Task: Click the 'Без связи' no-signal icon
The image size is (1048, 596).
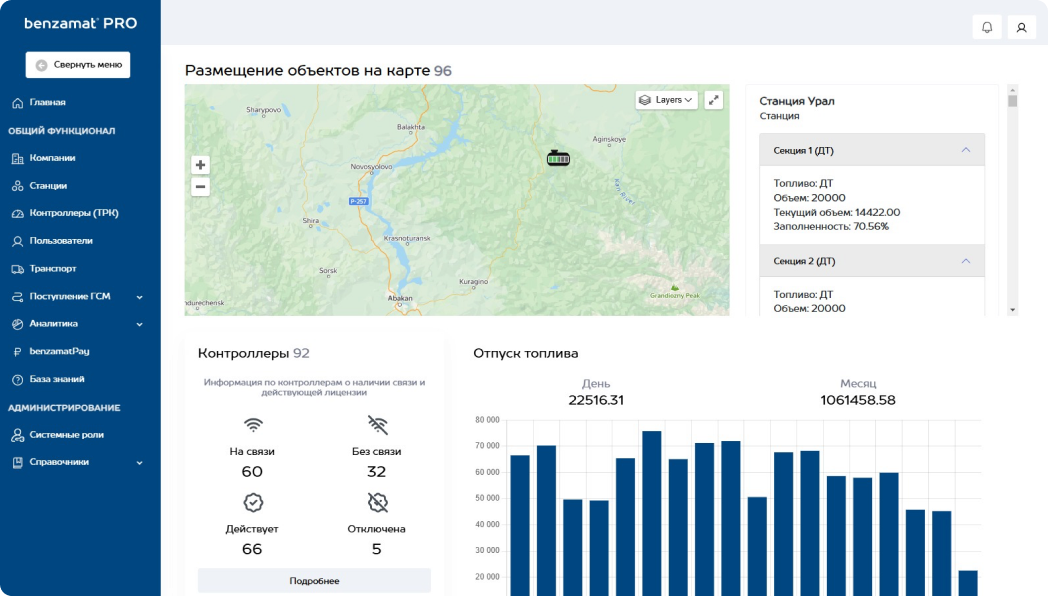Action: click(377, 424)
